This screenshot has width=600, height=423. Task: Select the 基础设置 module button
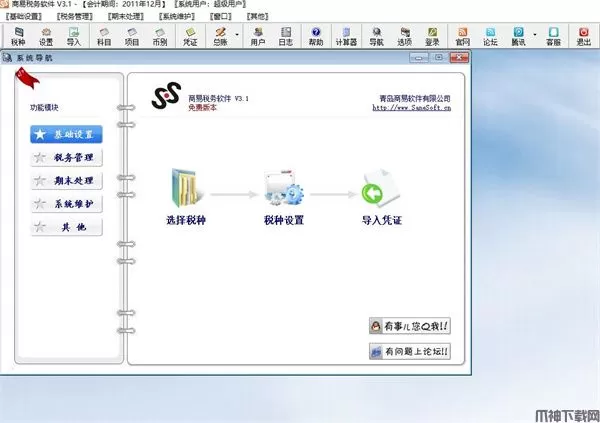(66, 134)
